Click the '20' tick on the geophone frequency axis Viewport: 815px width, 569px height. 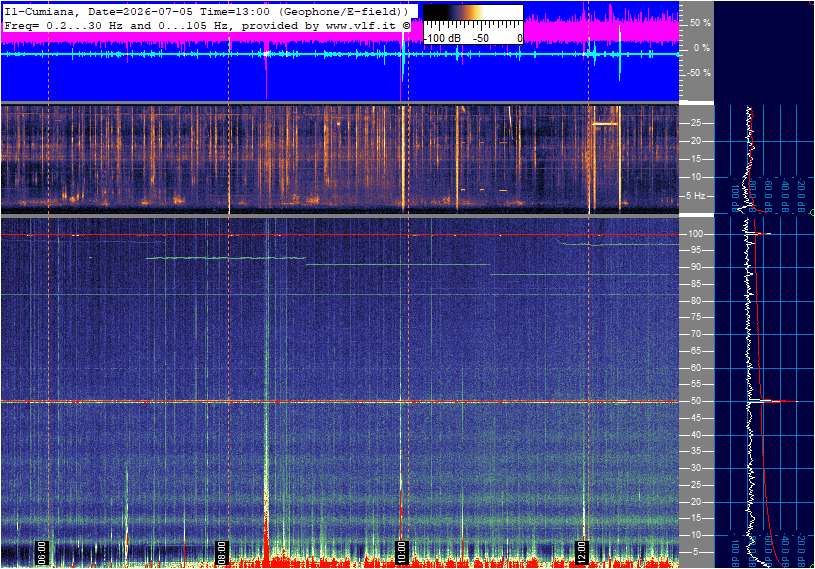(x=695, y=141)
